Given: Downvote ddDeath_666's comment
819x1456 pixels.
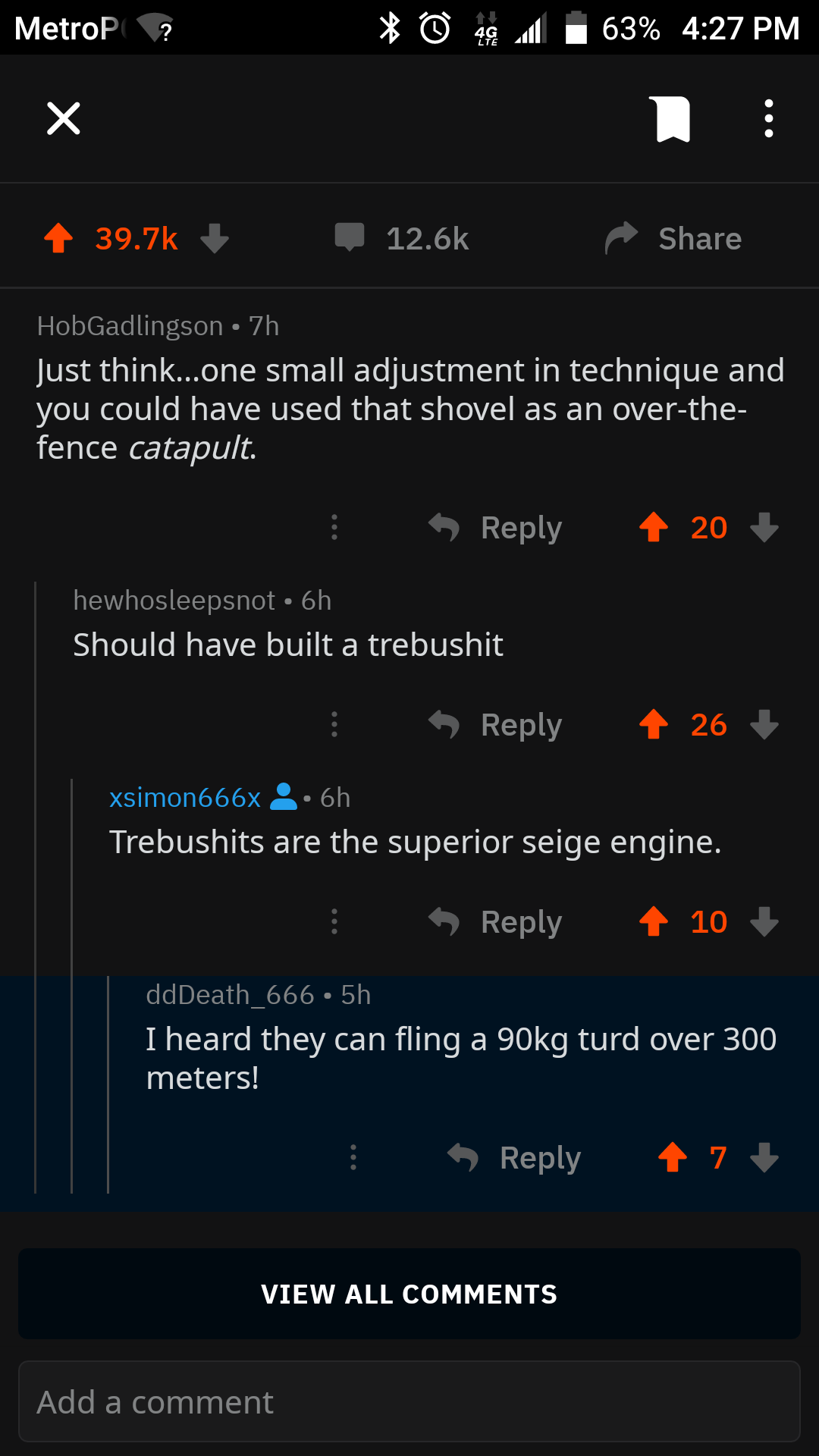Looking at the screenshot, I should tap(764, 1158).
